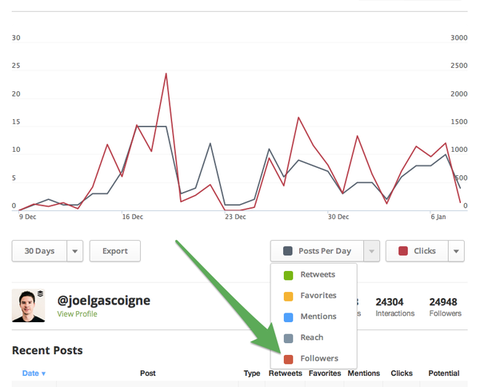Select Retweets green swatch in dropdown
Screen dimensions: 480x387
[x=288, y=275]
